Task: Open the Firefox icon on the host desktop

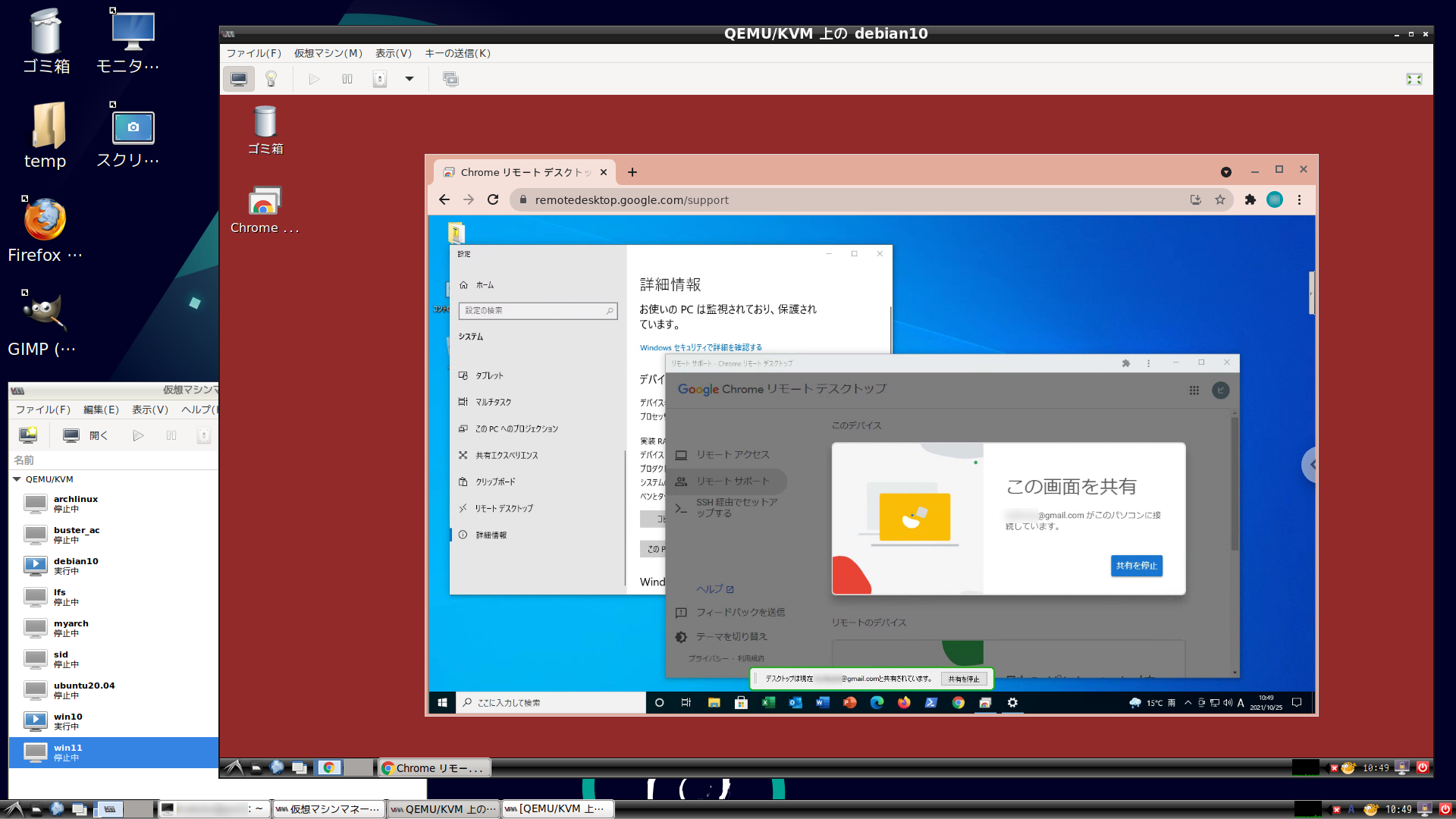Action: pos(45,230)
